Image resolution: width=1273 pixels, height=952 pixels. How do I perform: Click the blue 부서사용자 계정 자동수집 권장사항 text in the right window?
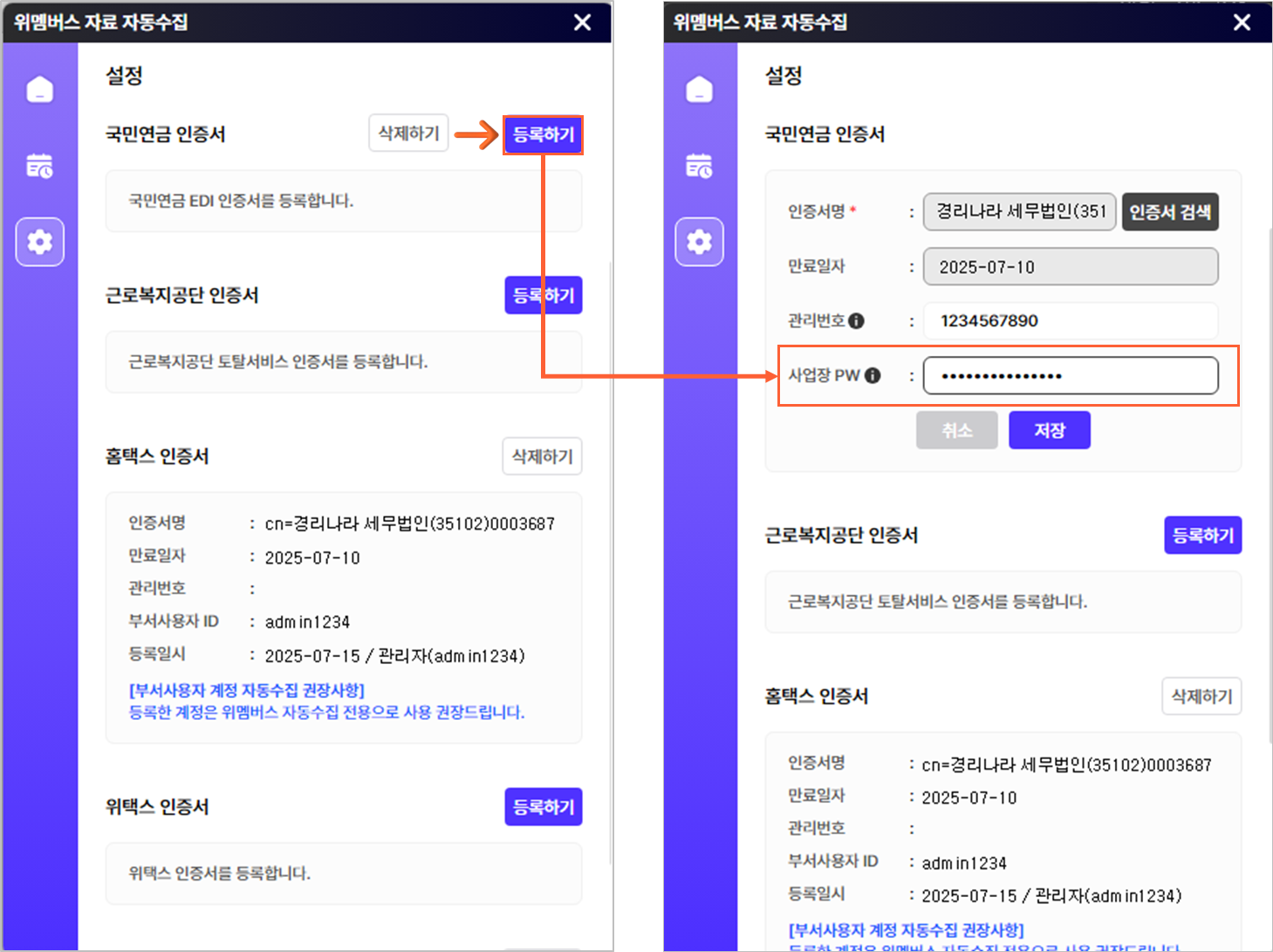[x=907, y=930]
